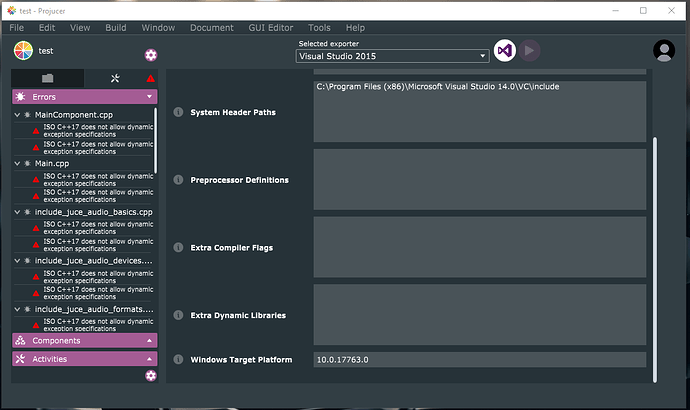The height and width of the screenshot is (410, 690).
Task: Click the Extra Compiler Flags text field
Action: [480, 247]
